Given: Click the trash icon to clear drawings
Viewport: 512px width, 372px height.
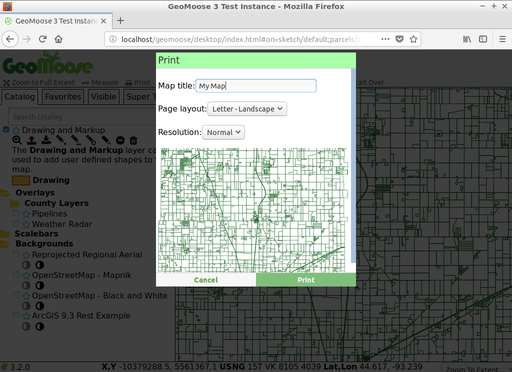Looking at the screenshot, I should point(133,140).
